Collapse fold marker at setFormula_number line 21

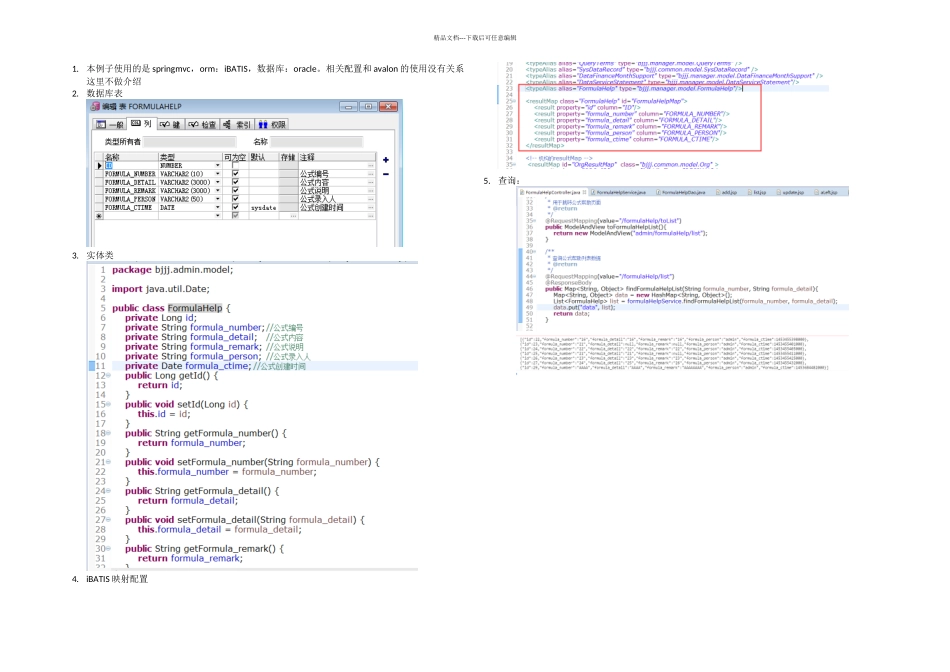(x=108, y=462)
